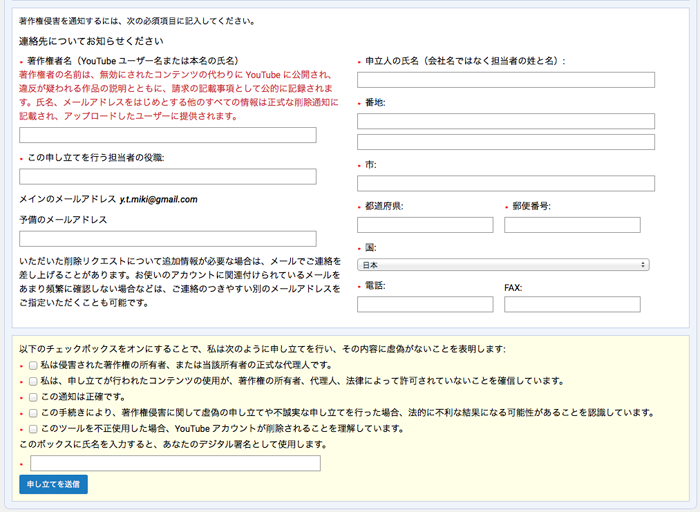Check the 法的に不利な結果 acknowledgement checkbox
Viewport: 700px width, 512px height.
33,413
